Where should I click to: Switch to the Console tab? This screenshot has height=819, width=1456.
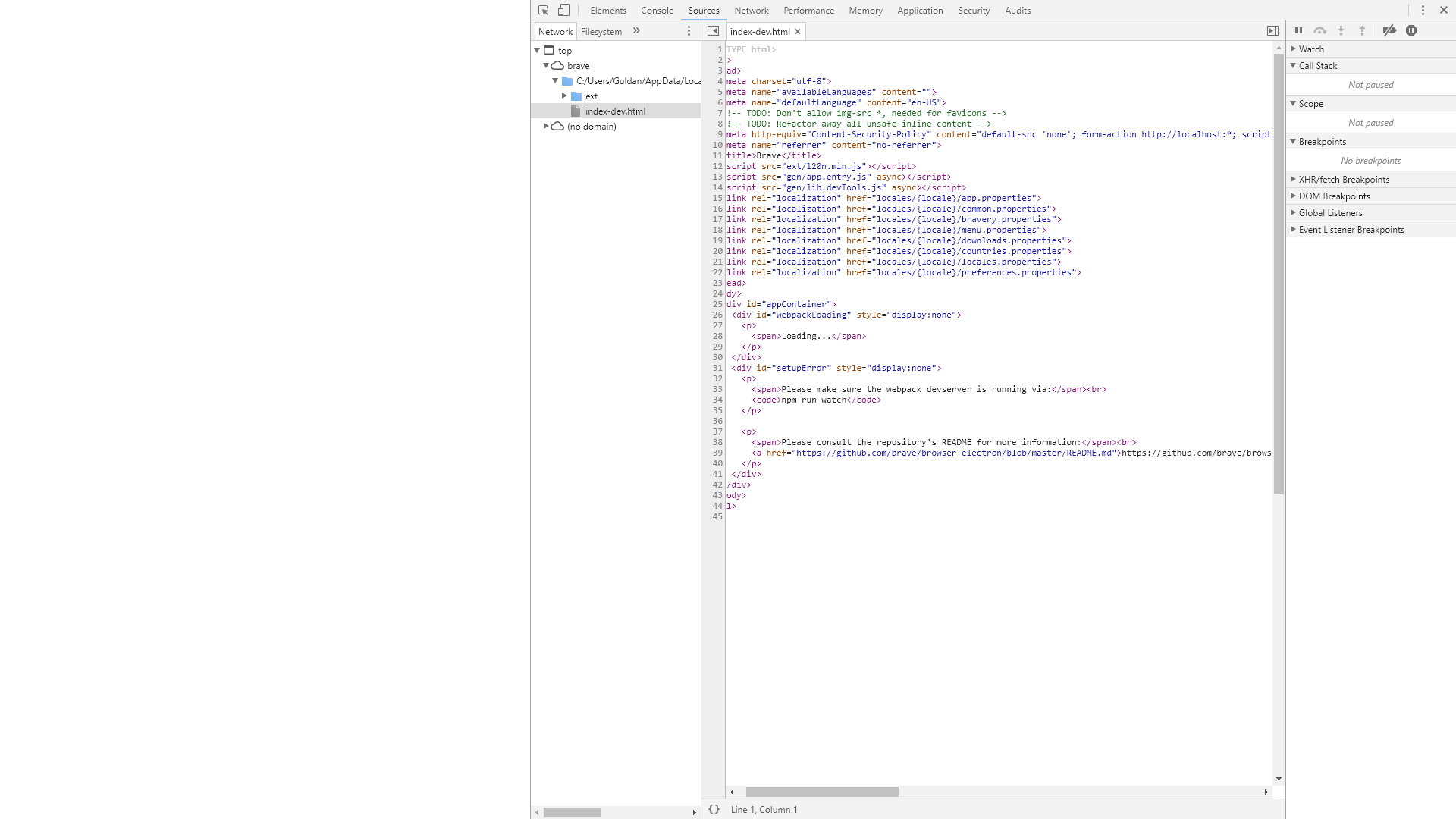[657, 11]
